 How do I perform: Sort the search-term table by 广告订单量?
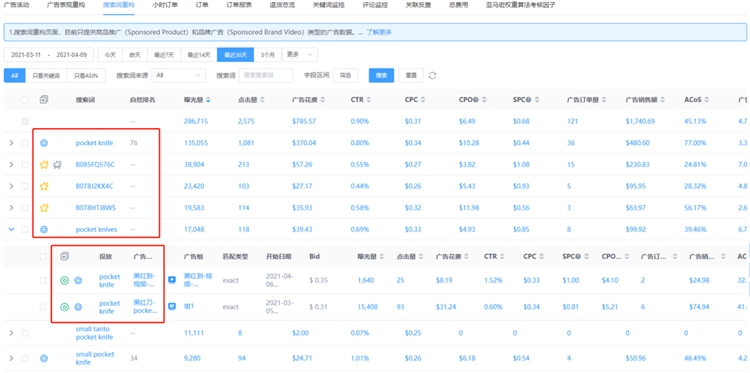(x=604, y=100)
